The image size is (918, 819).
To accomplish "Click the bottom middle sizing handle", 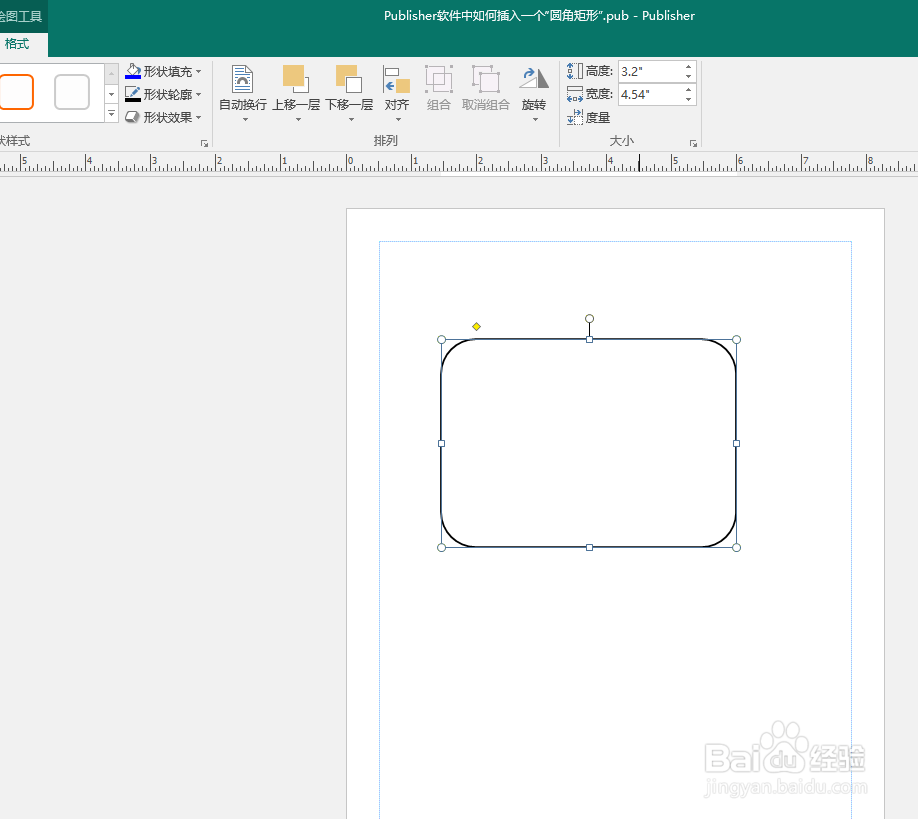I will click(x=590, y=547).
